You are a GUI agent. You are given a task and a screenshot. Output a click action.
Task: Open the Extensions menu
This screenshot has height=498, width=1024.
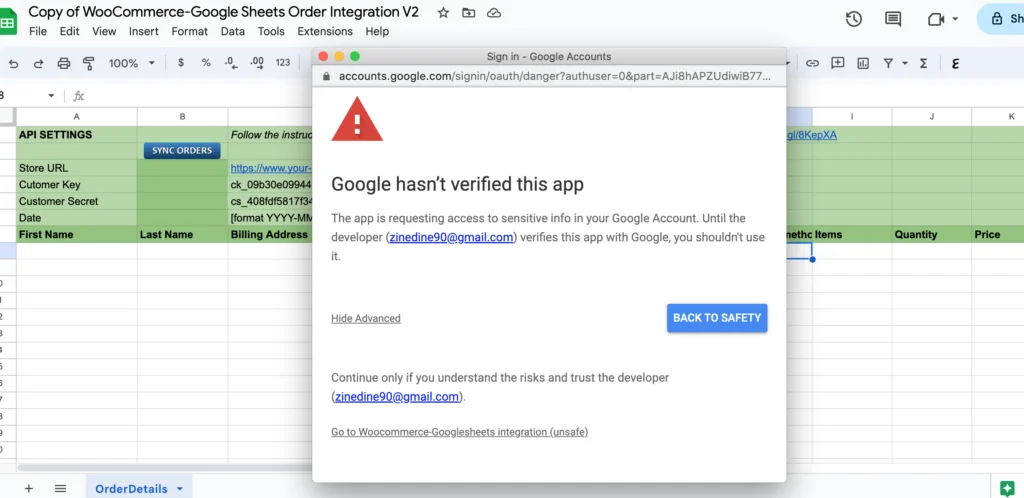[x=325, y=31]
